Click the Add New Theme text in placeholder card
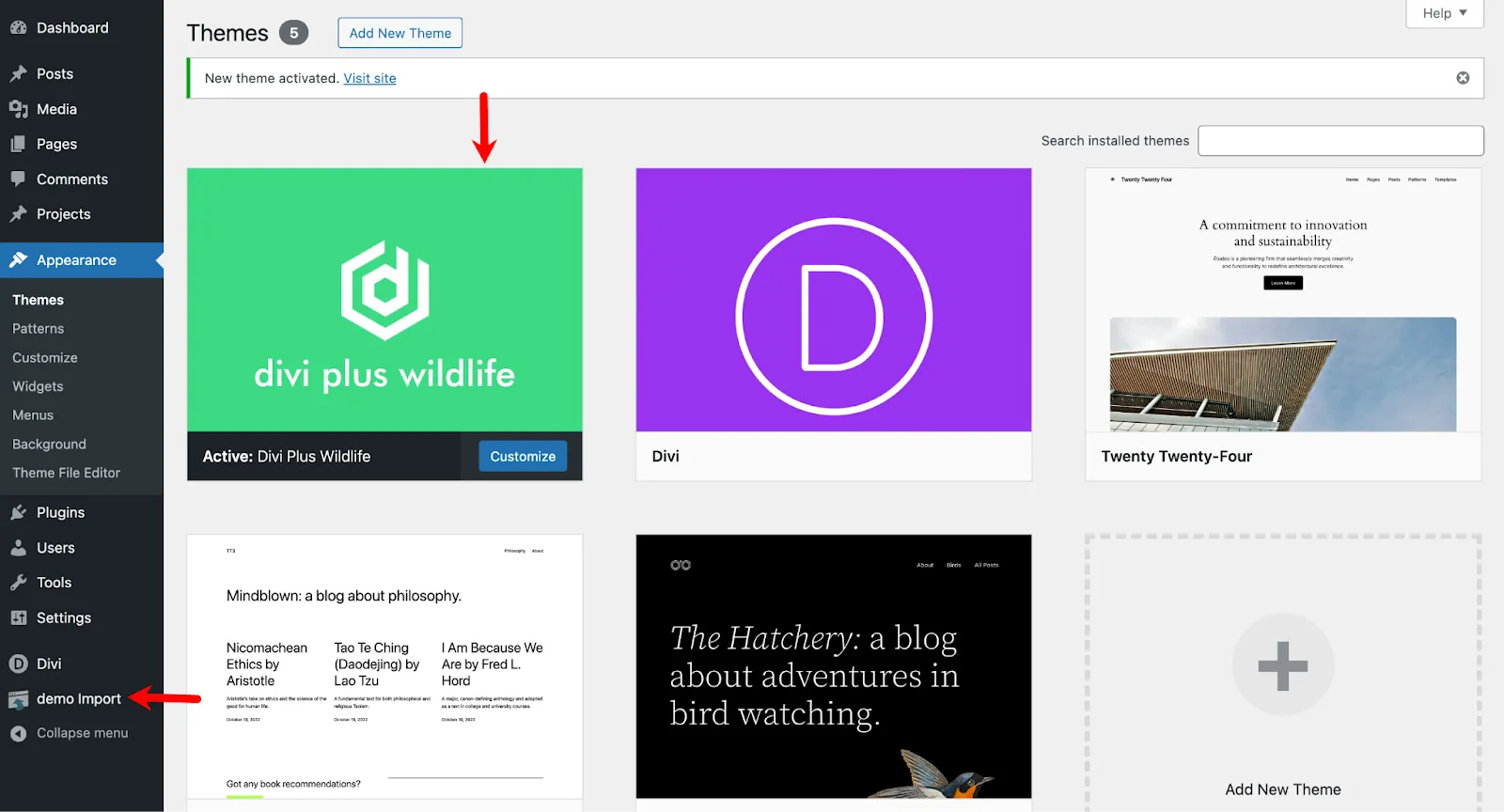Screen dimensions: 1504x812 click(x=1283, y=789)
